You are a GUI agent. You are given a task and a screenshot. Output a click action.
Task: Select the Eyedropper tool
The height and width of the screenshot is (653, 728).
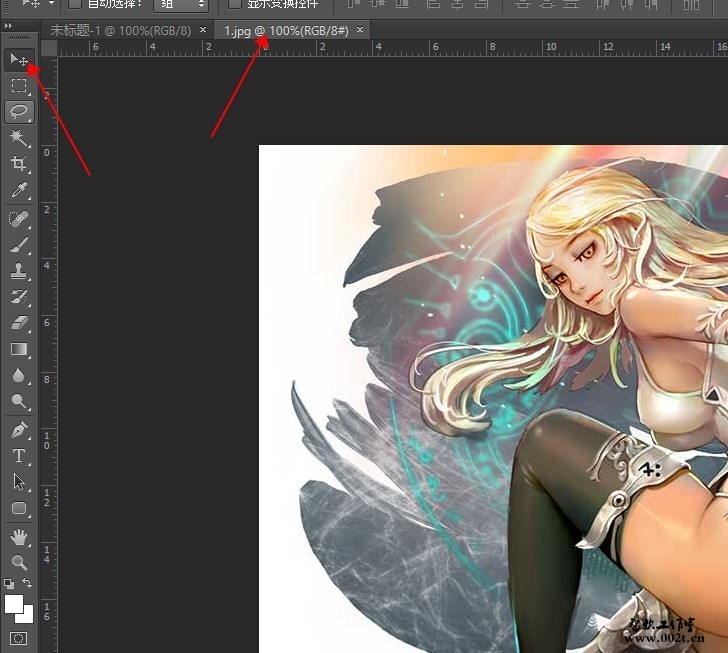coord(19,189)
